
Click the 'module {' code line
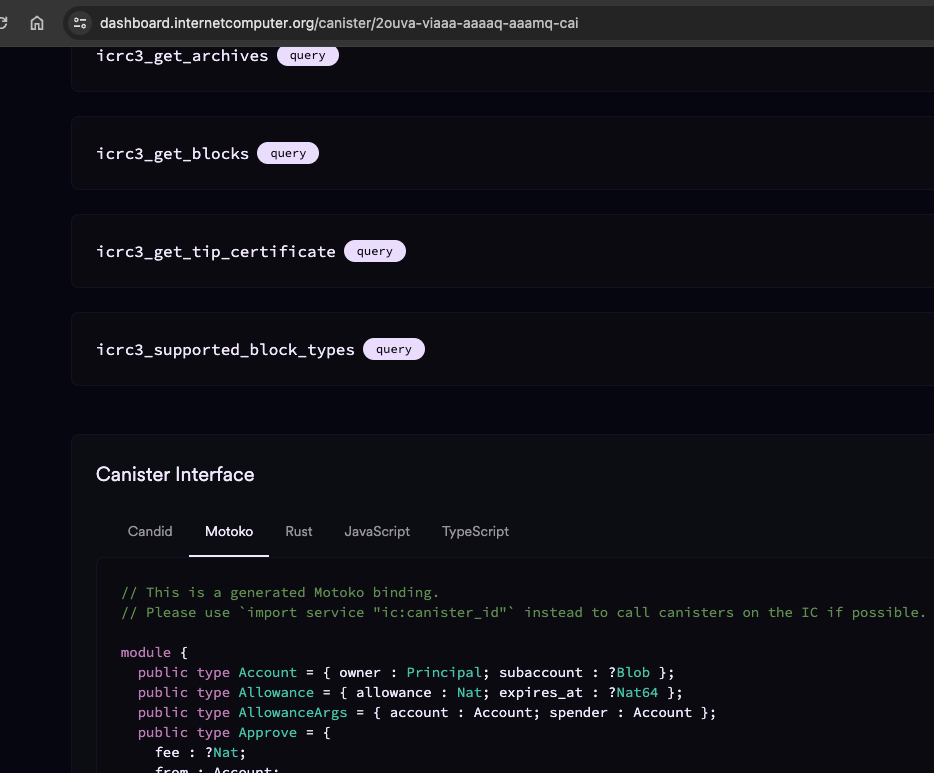[x=154, y=653]
